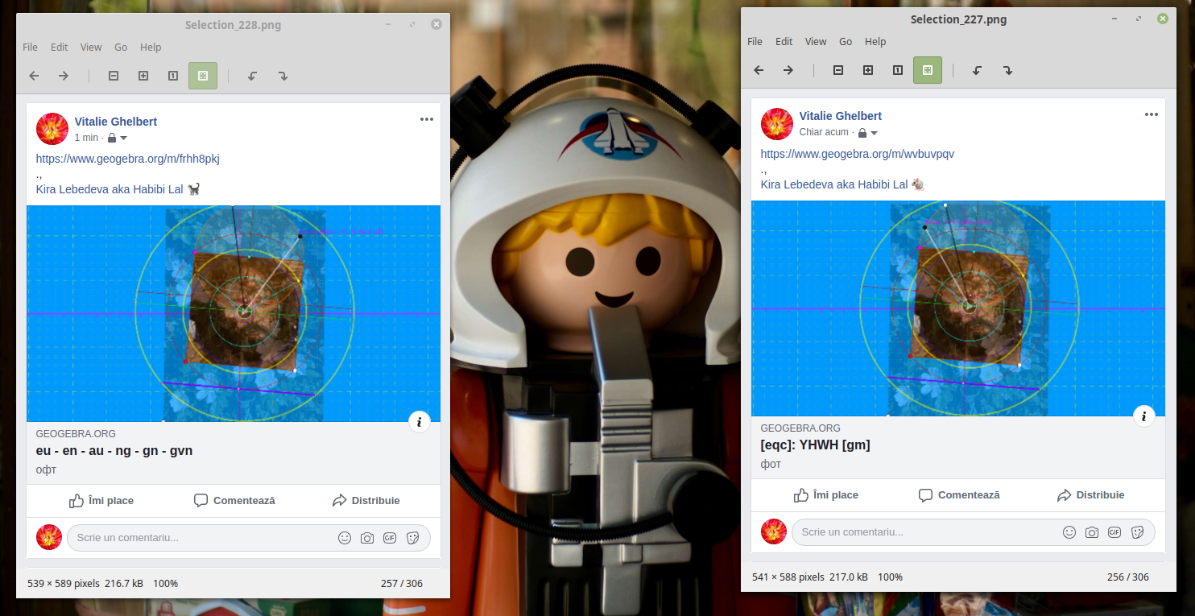Click title 'eu - en - au - ng - gn - gvn'
The width and height of the screenshot is (1195, 616).
pyautogui.click(x=114, y=451)
